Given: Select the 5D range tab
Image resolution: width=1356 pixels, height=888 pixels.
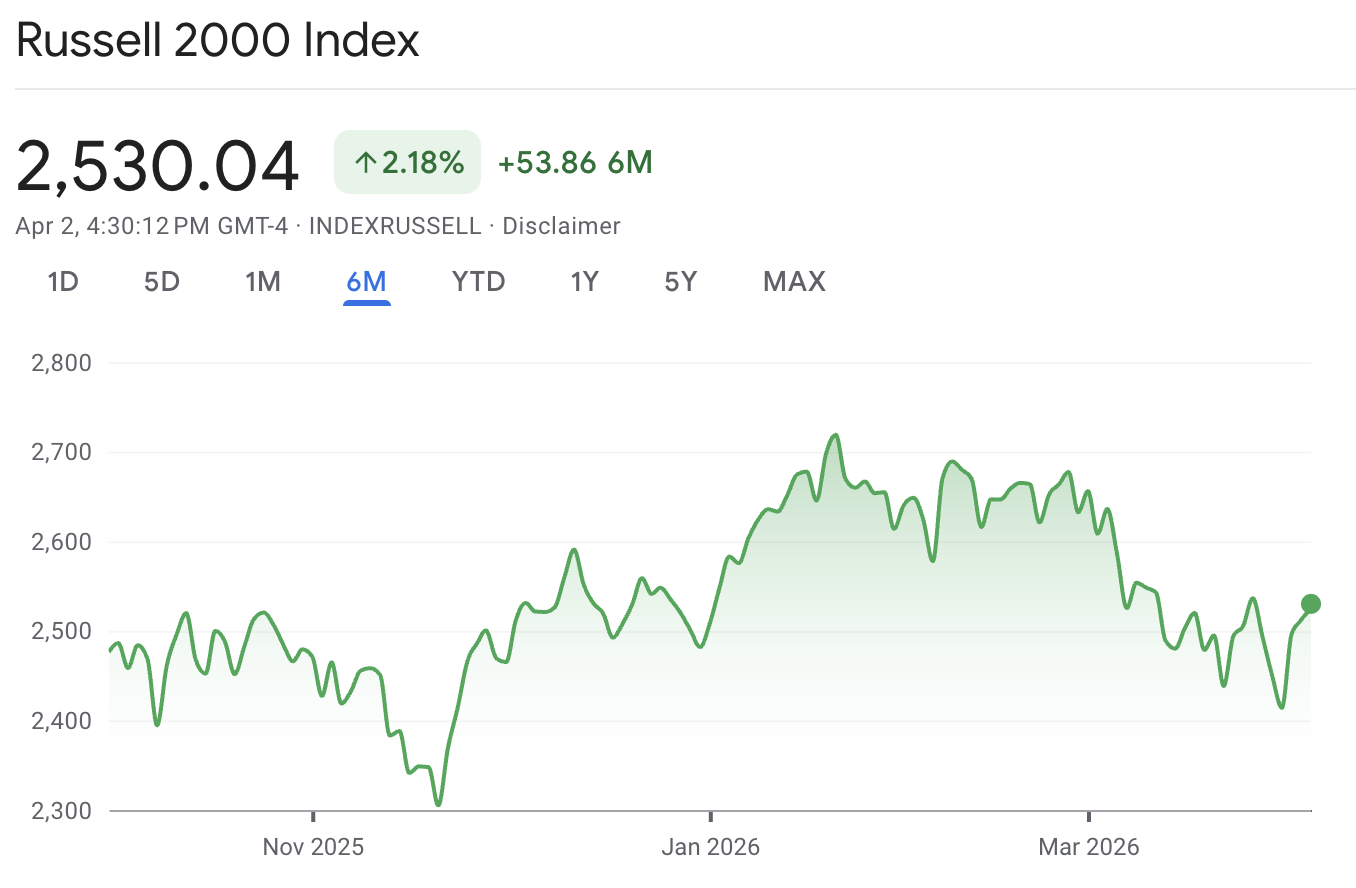Looking at the screenshot, I should (x=161, y=282).
